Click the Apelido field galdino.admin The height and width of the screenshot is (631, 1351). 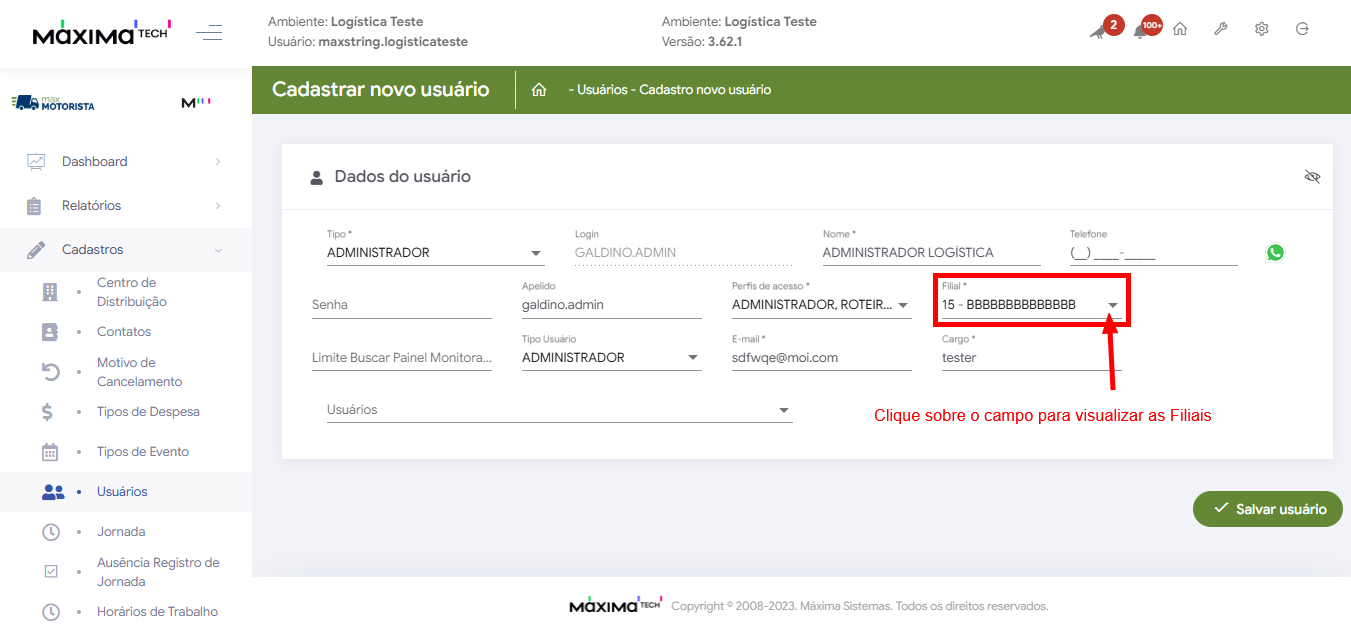coord(612,305)
